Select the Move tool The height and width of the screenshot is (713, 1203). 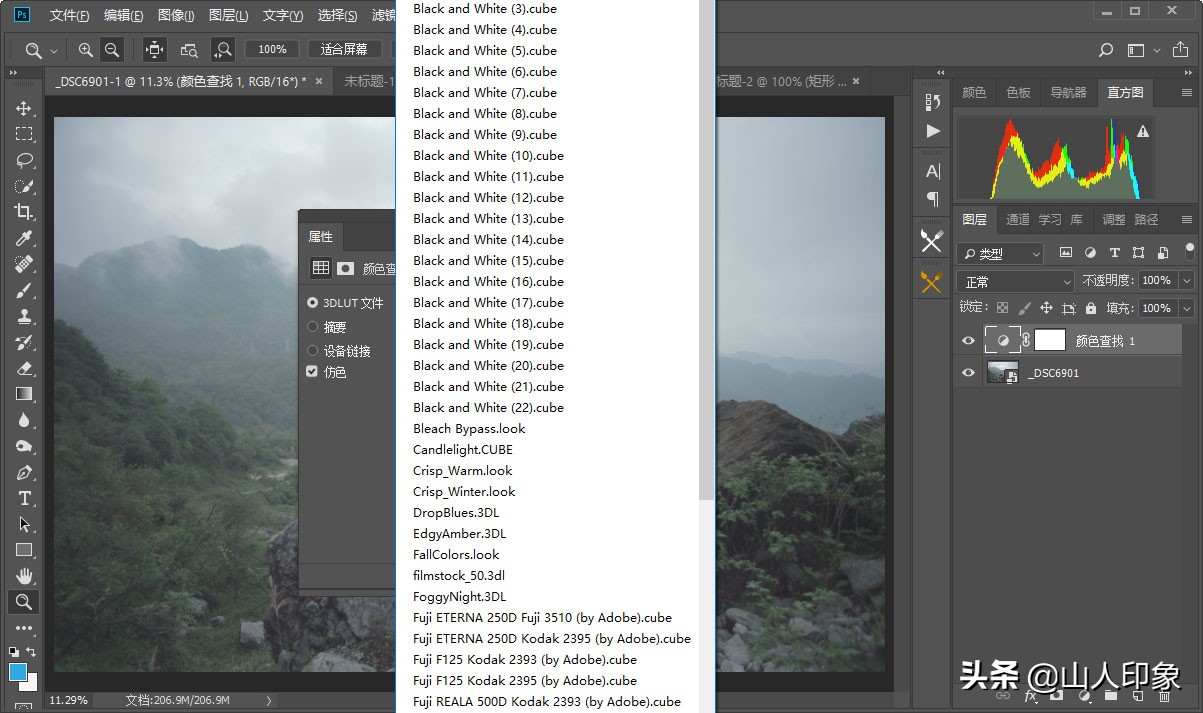(x=24, y=108)
